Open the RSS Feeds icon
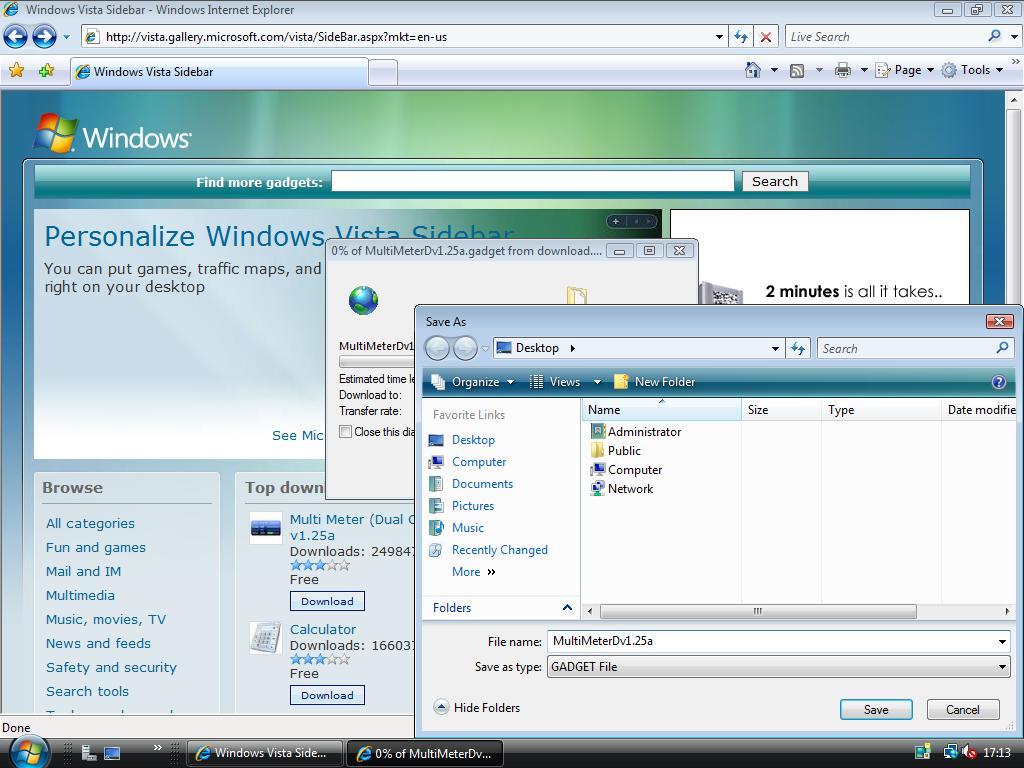This screenshot has width=1024, height=768. tap(797, 71)
